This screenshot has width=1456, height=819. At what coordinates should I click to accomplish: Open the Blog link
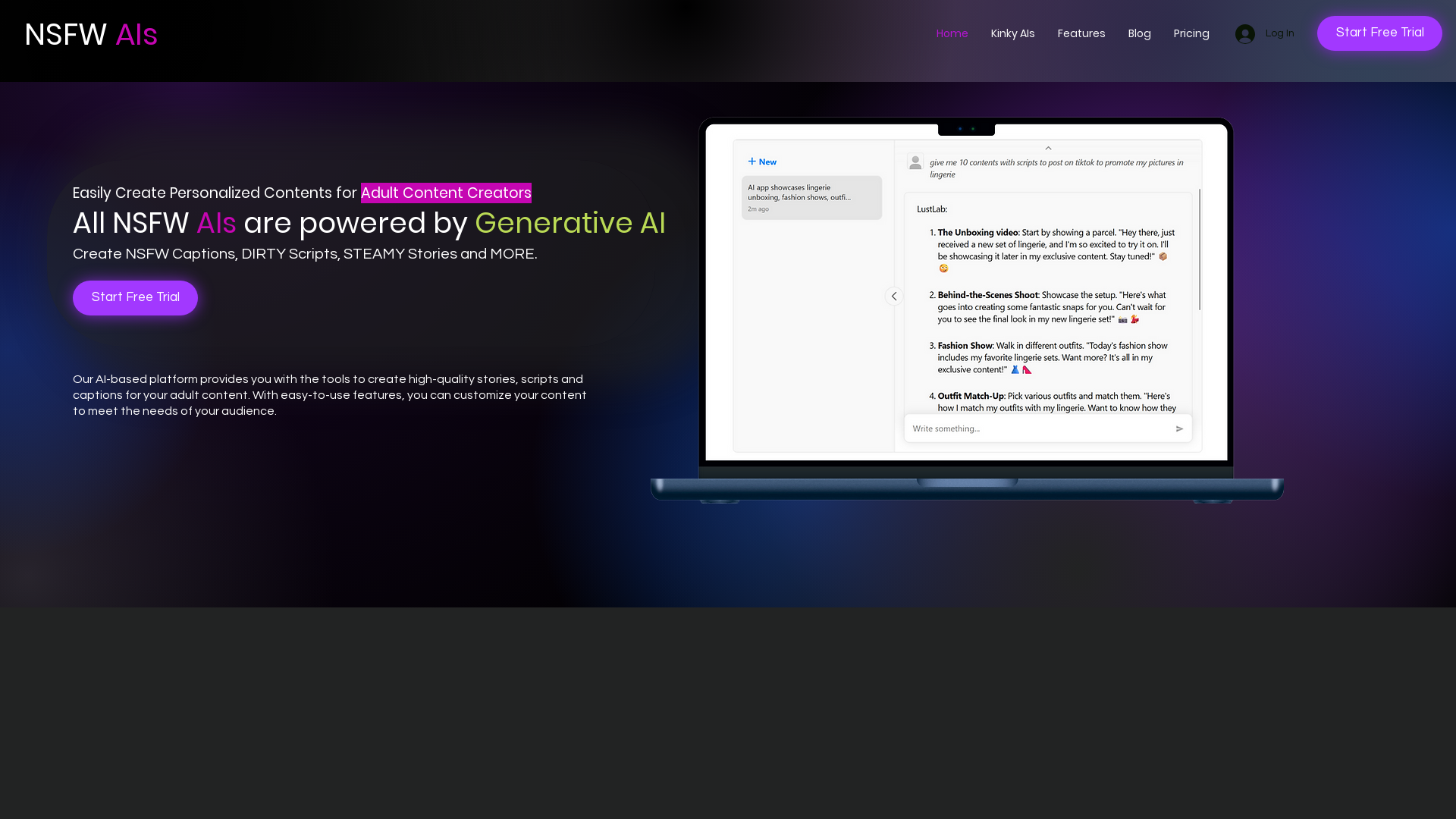coord(1139,33)
